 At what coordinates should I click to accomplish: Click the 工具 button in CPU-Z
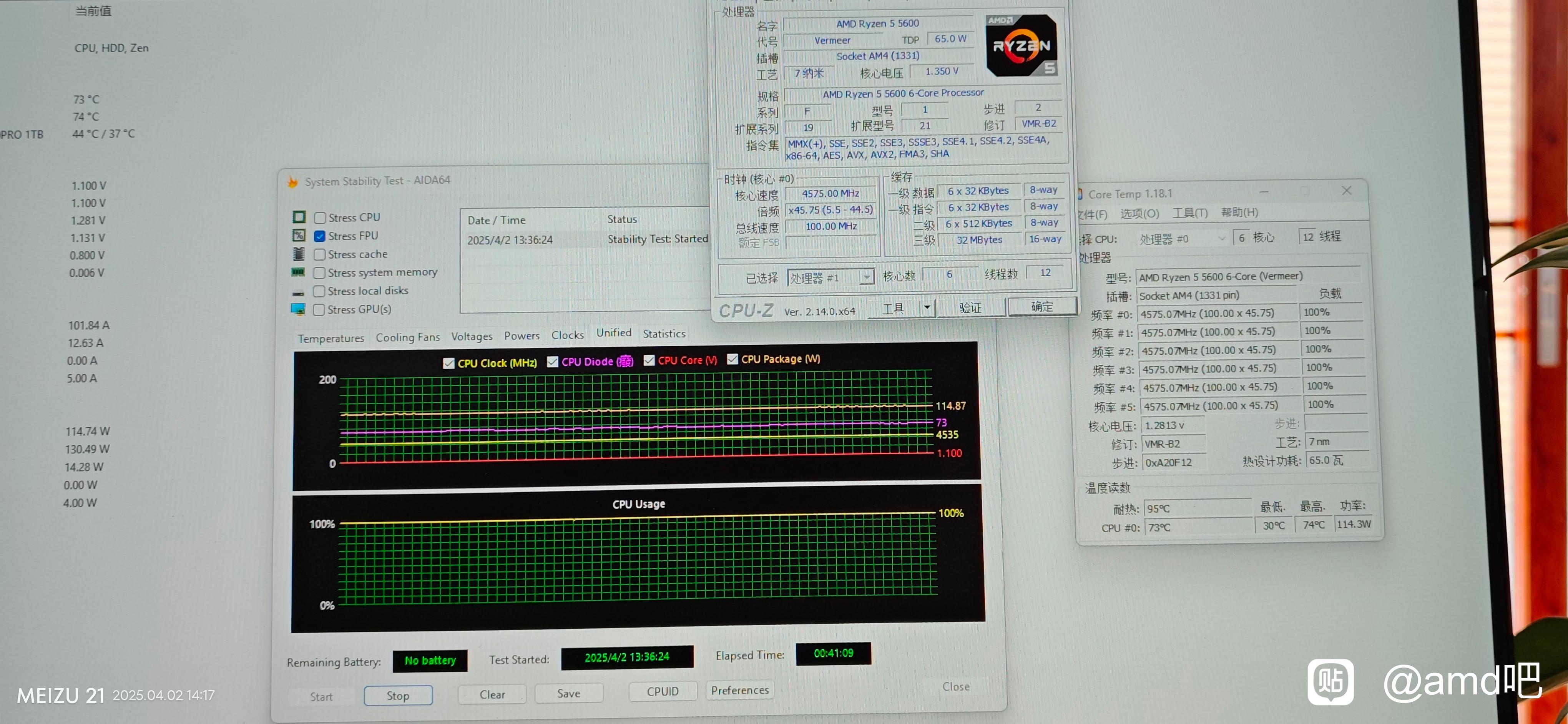tap(893, 309)
